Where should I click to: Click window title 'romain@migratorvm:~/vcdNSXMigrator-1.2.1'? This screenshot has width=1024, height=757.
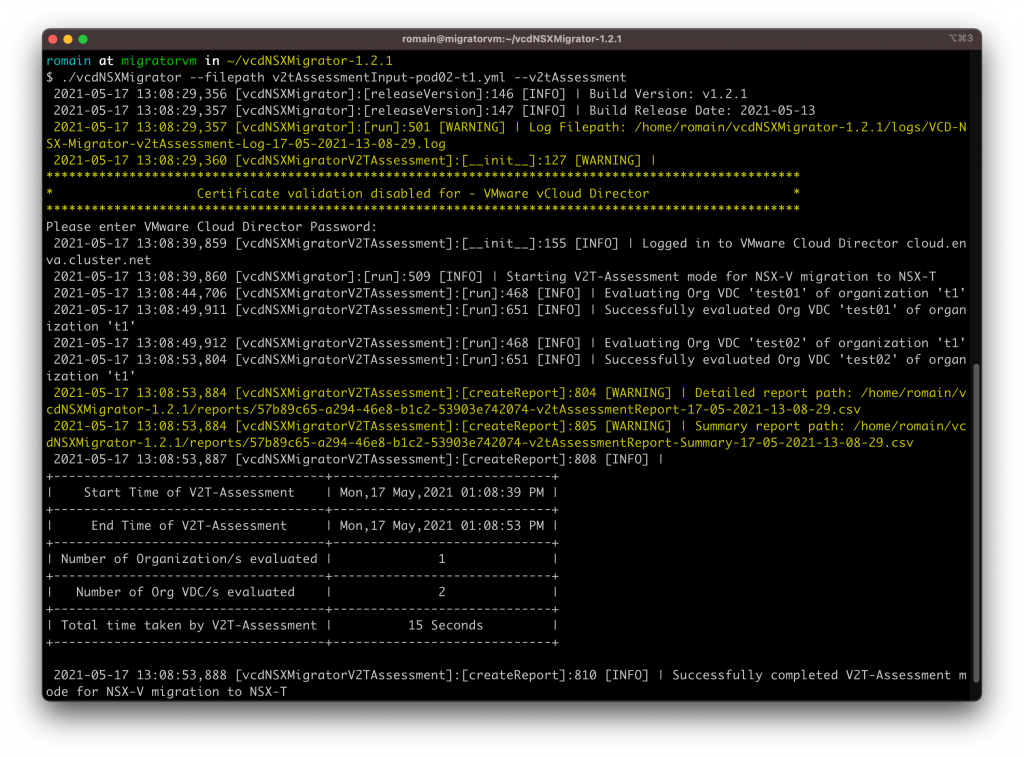[511, 39]
